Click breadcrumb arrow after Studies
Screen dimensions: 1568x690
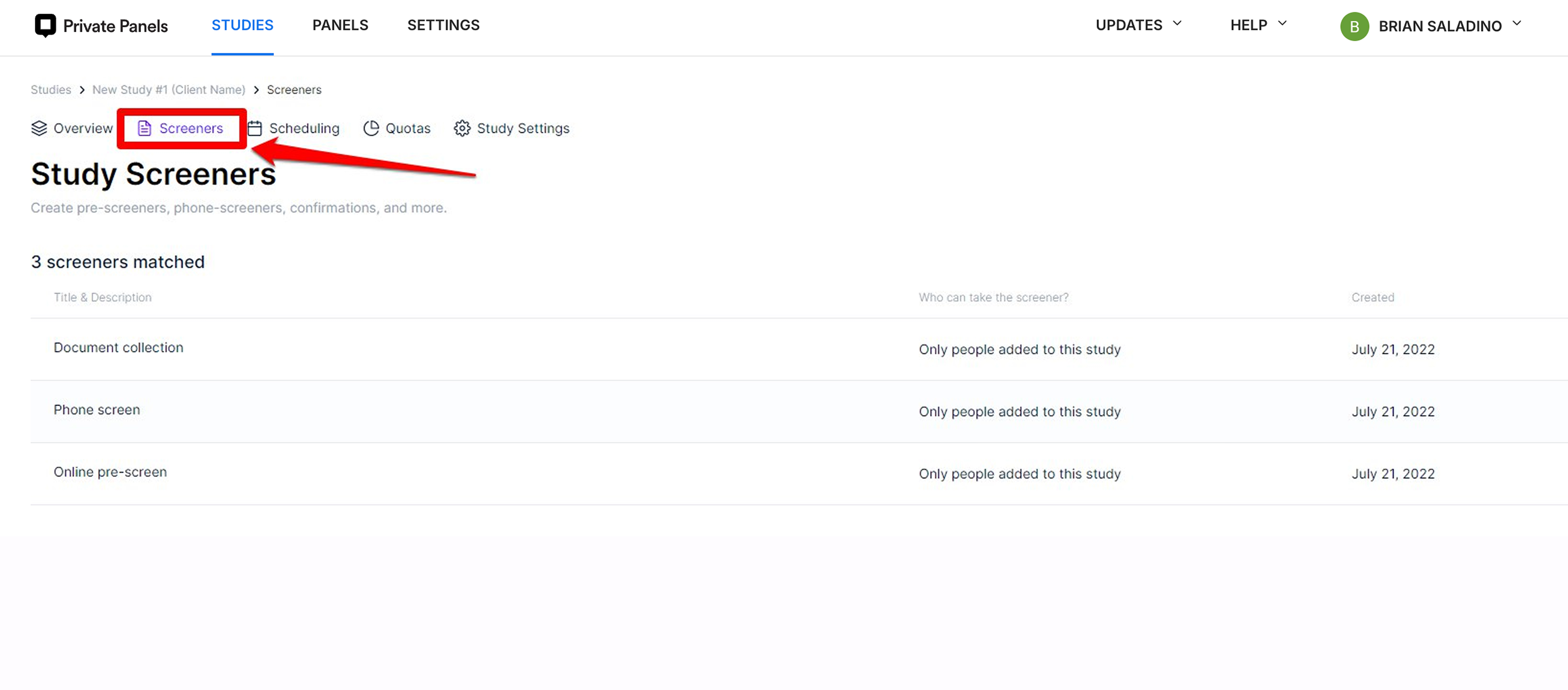82,89
